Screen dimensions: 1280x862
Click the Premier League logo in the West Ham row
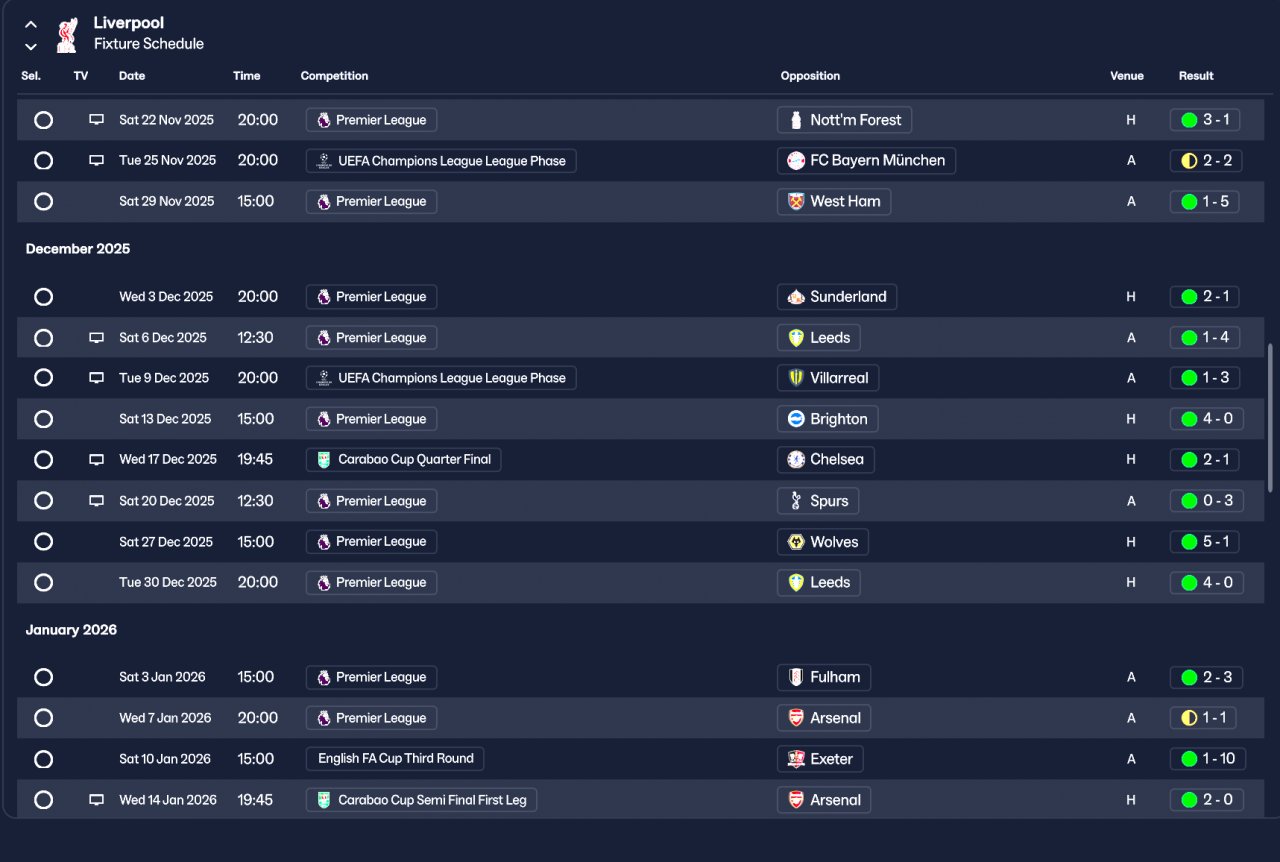pos(323,202)
